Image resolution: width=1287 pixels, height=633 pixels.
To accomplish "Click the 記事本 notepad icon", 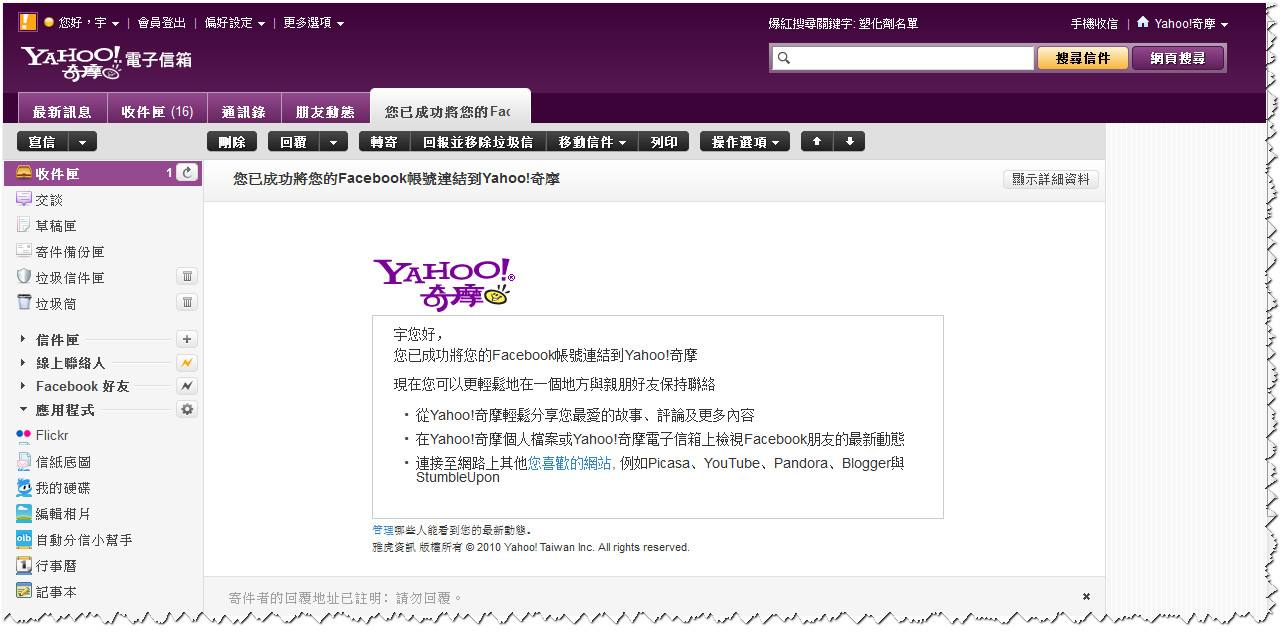I will tap(24, 591).
